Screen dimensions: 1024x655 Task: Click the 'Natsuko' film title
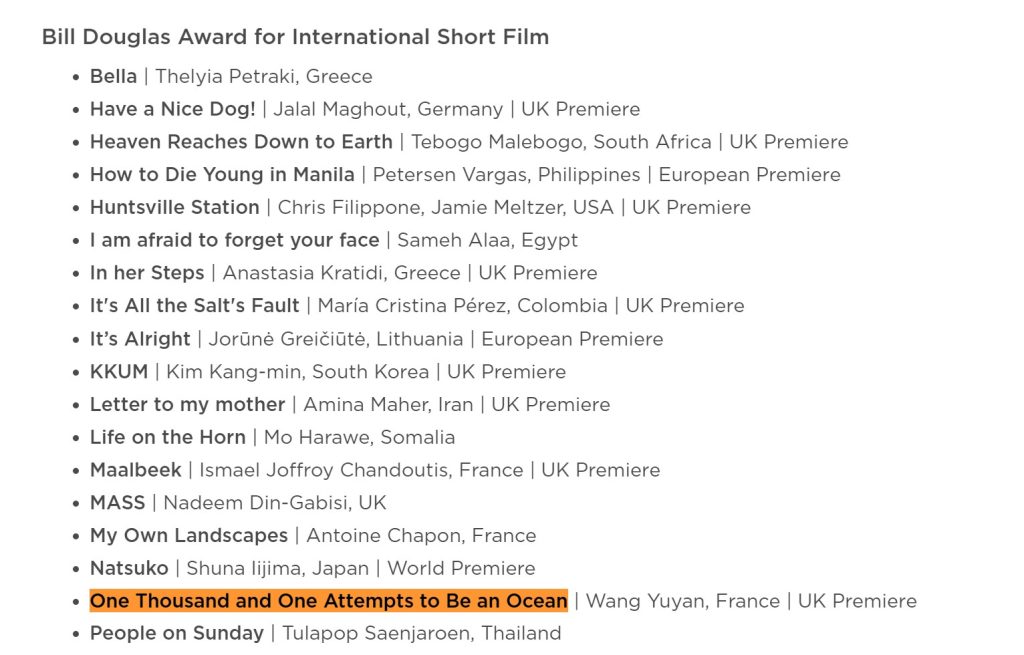pyautogui.click(x=129, y=569)
